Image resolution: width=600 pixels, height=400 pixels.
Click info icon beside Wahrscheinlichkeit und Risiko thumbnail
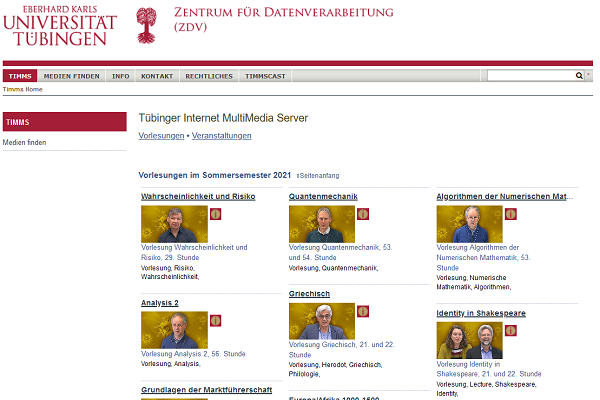click(215, 214)
